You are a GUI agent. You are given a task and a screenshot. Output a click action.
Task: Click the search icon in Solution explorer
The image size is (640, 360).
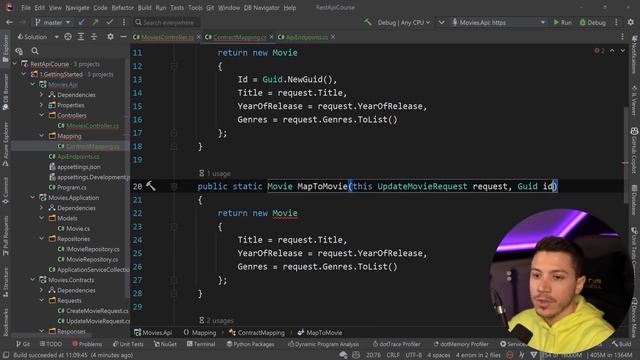tap(35, 51)
